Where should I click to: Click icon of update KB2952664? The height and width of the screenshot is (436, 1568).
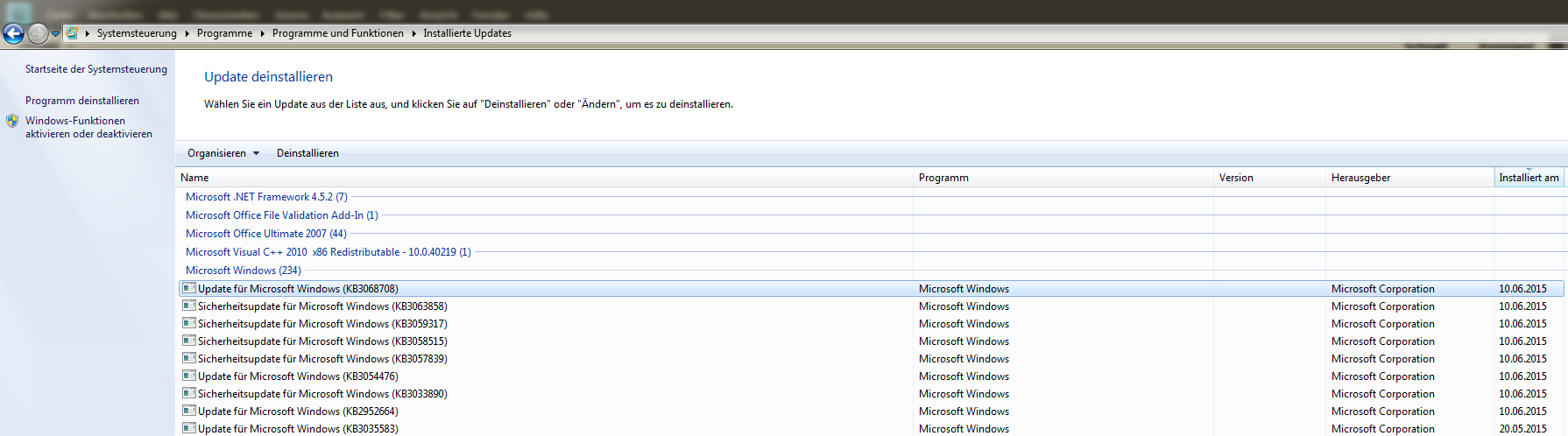pos(189,411)
